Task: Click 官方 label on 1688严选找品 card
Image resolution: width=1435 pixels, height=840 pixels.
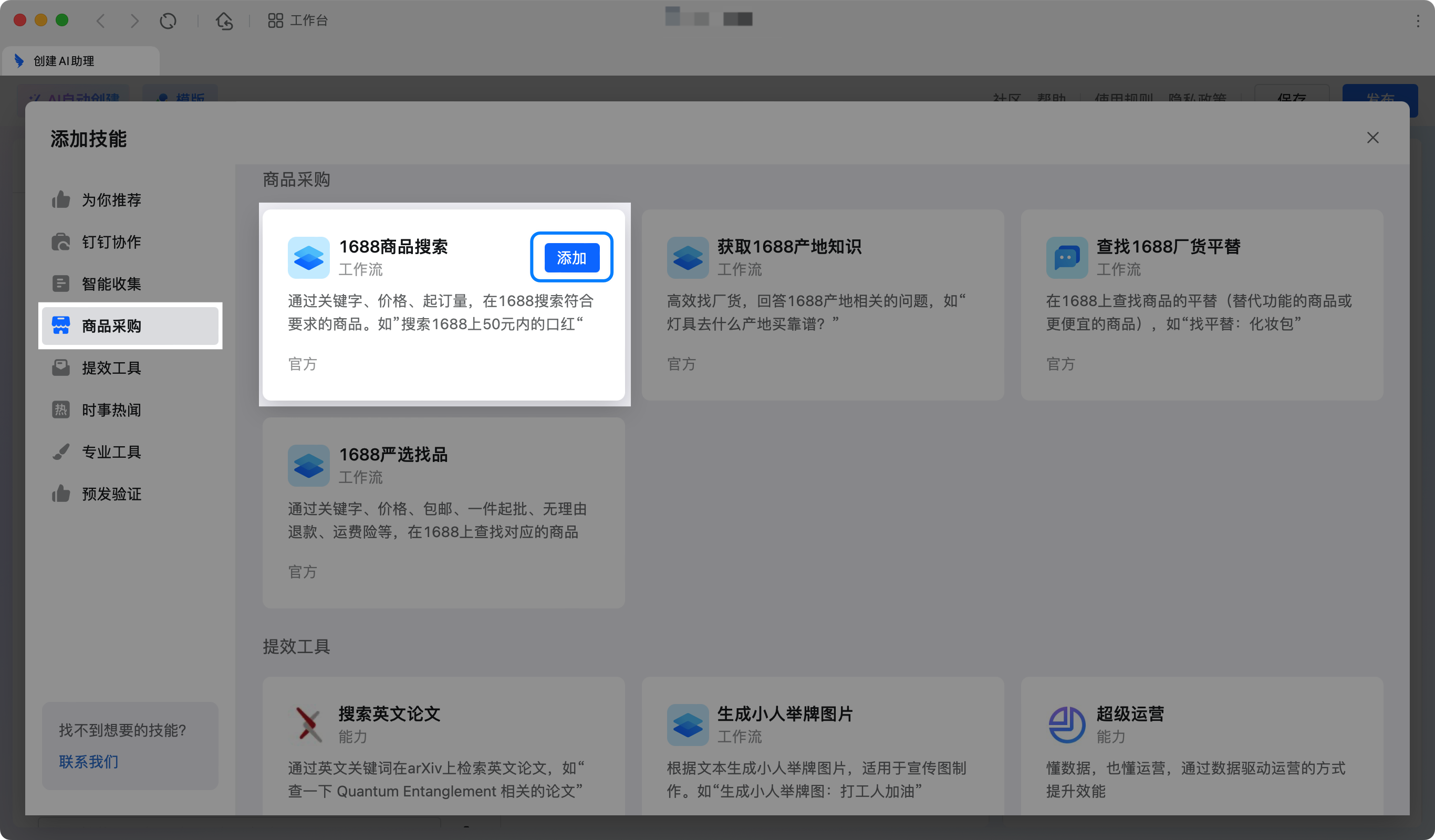Action: [x=303, y=571]
